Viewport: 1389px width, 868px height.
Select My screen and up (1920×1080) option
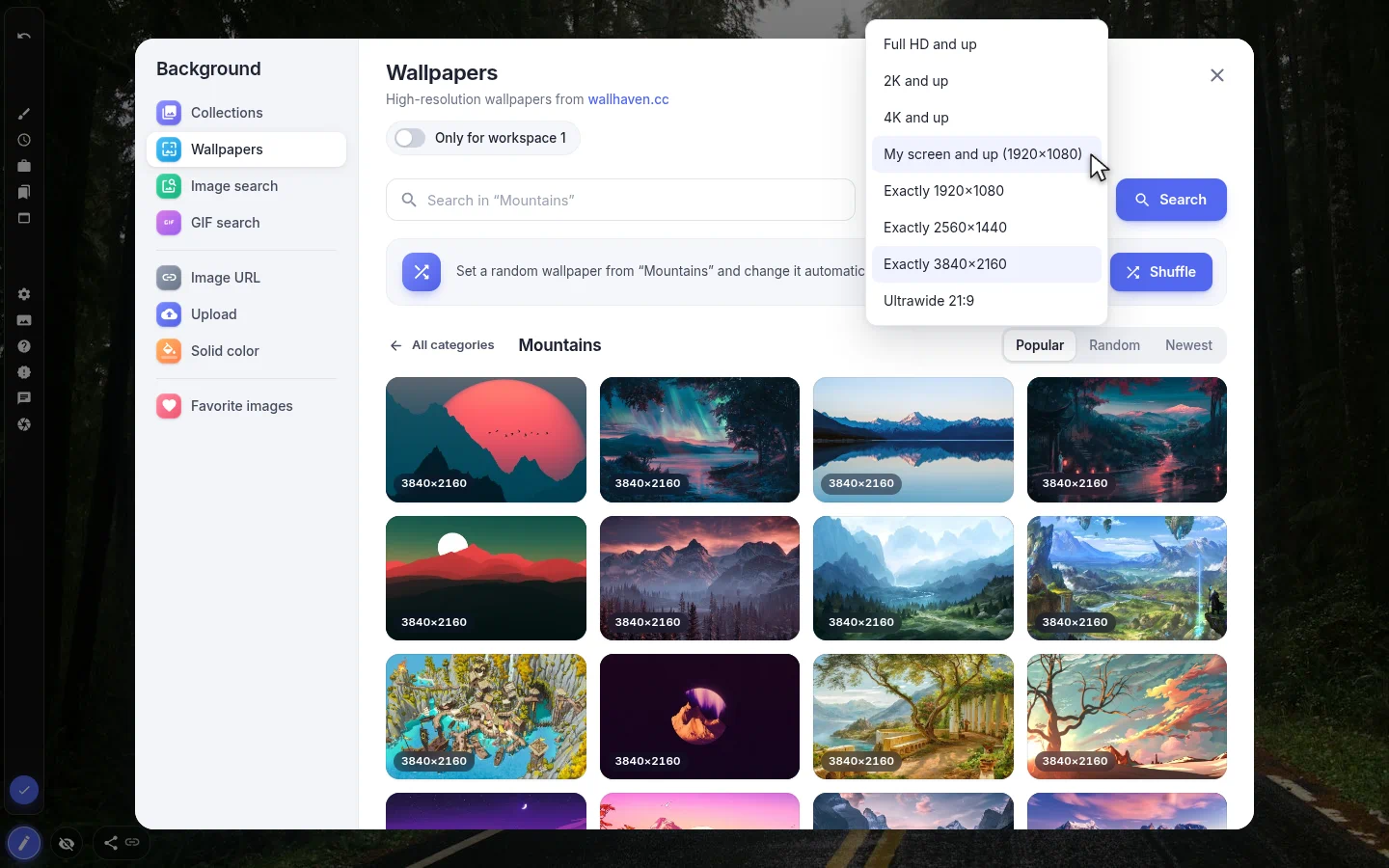[987, 154]
